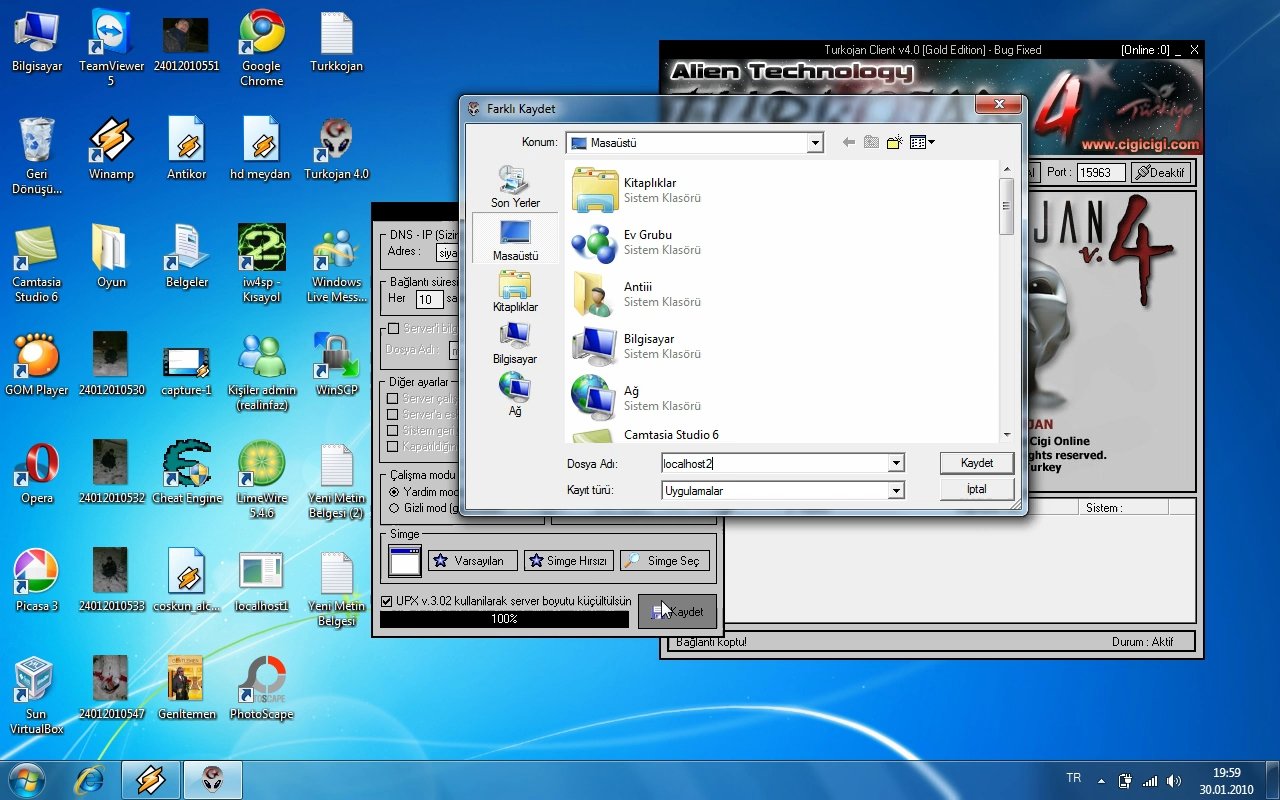This screenshot has height=800, width=1280.
Task: Select Masaüstü in the save dialog sidebar
Action: point(515,240)
